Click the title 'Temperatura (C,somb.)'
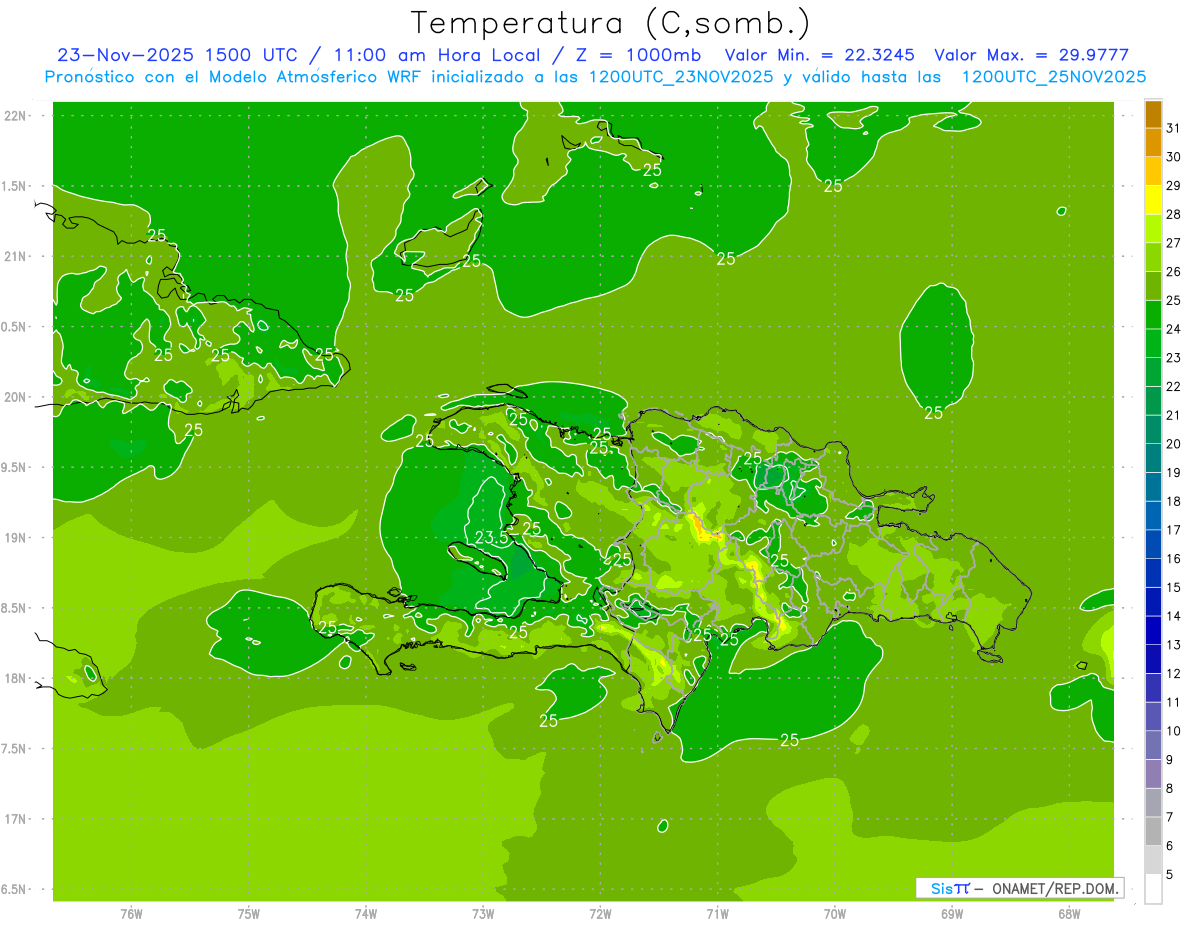This screenshot has width=1200, height=927. pyautogui.click(x=610, y=23)
